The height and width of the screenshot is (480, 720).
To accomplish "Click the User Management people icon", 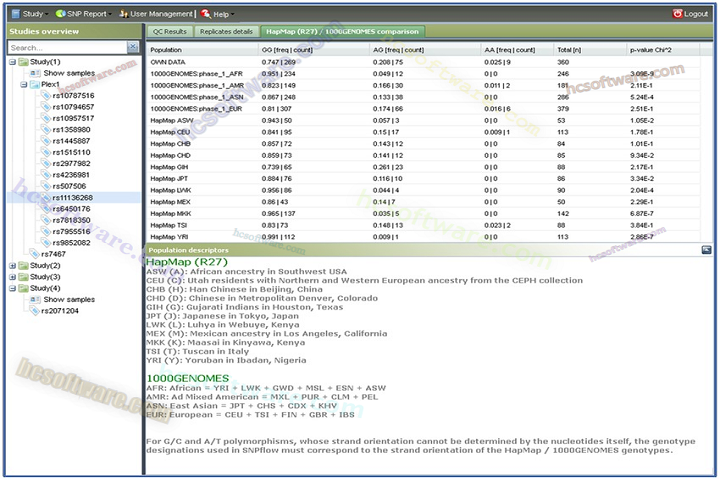I will (x=123, y=14).
